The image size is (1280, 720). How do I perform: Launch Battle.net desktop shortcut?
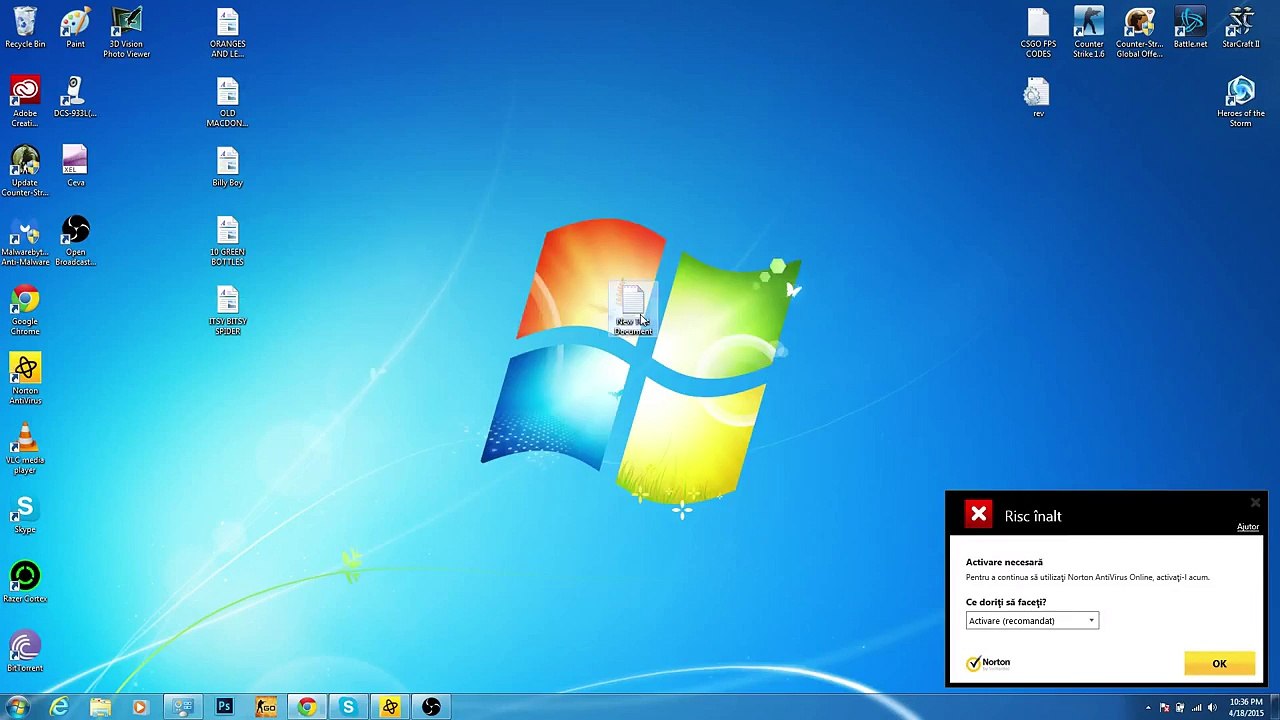[1190, 29]
